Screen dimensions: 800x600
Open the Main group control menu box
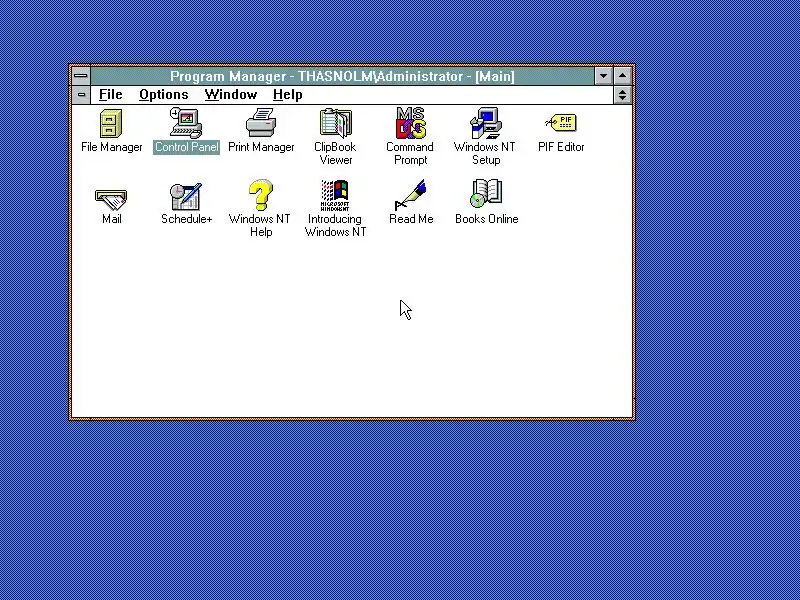[x=81, y=94]
